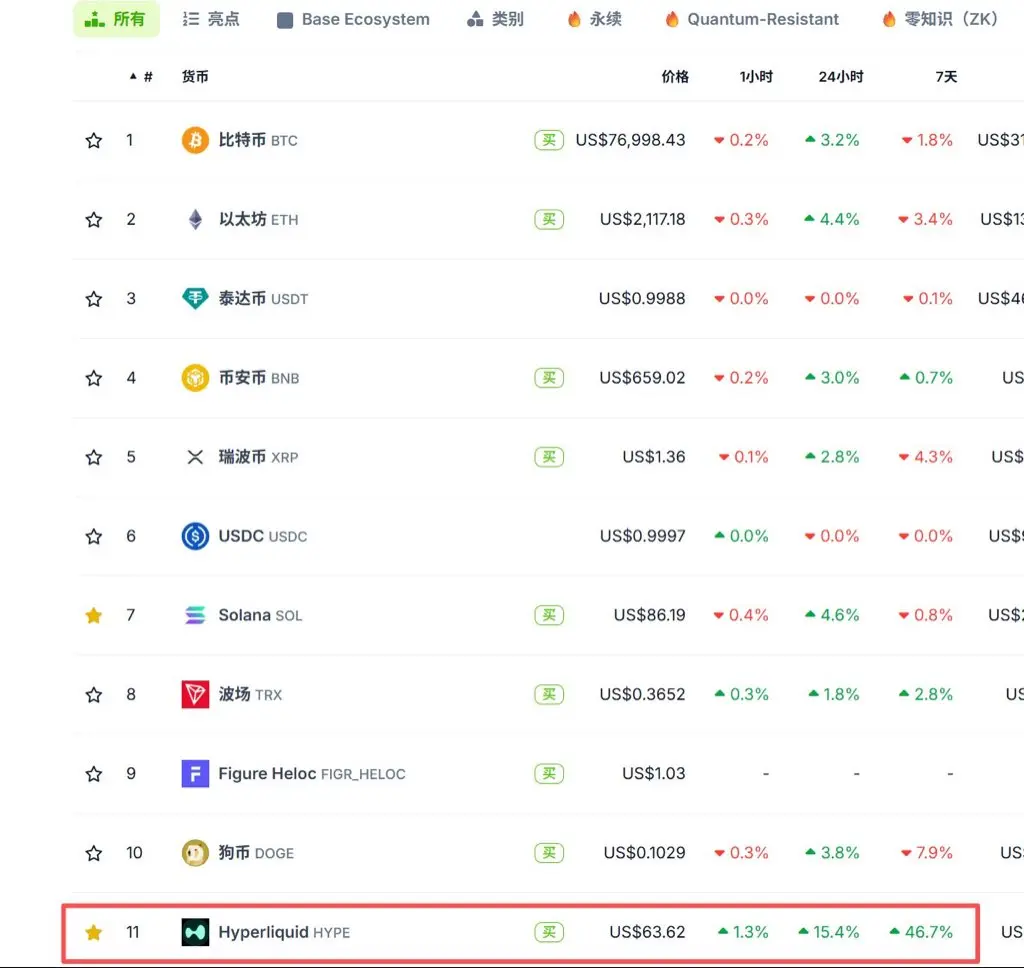The width and height of the screenshot is (1024, 968).
Task: Open the 零知识 (ZK) tab
Action: coord(940,19)
